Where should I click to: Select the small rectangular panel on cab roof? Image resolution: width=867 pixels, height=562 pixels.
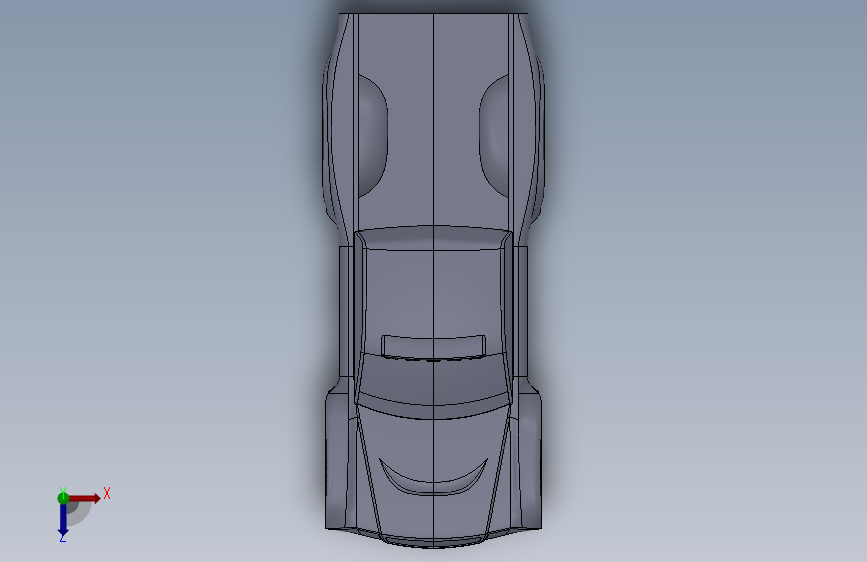click(434, 347)
